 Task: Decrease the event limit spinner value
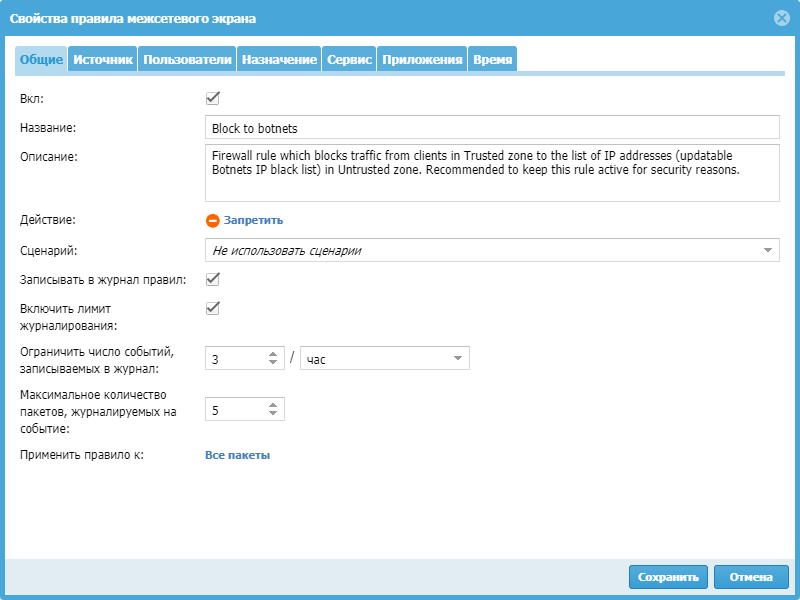tap(273, 363)
